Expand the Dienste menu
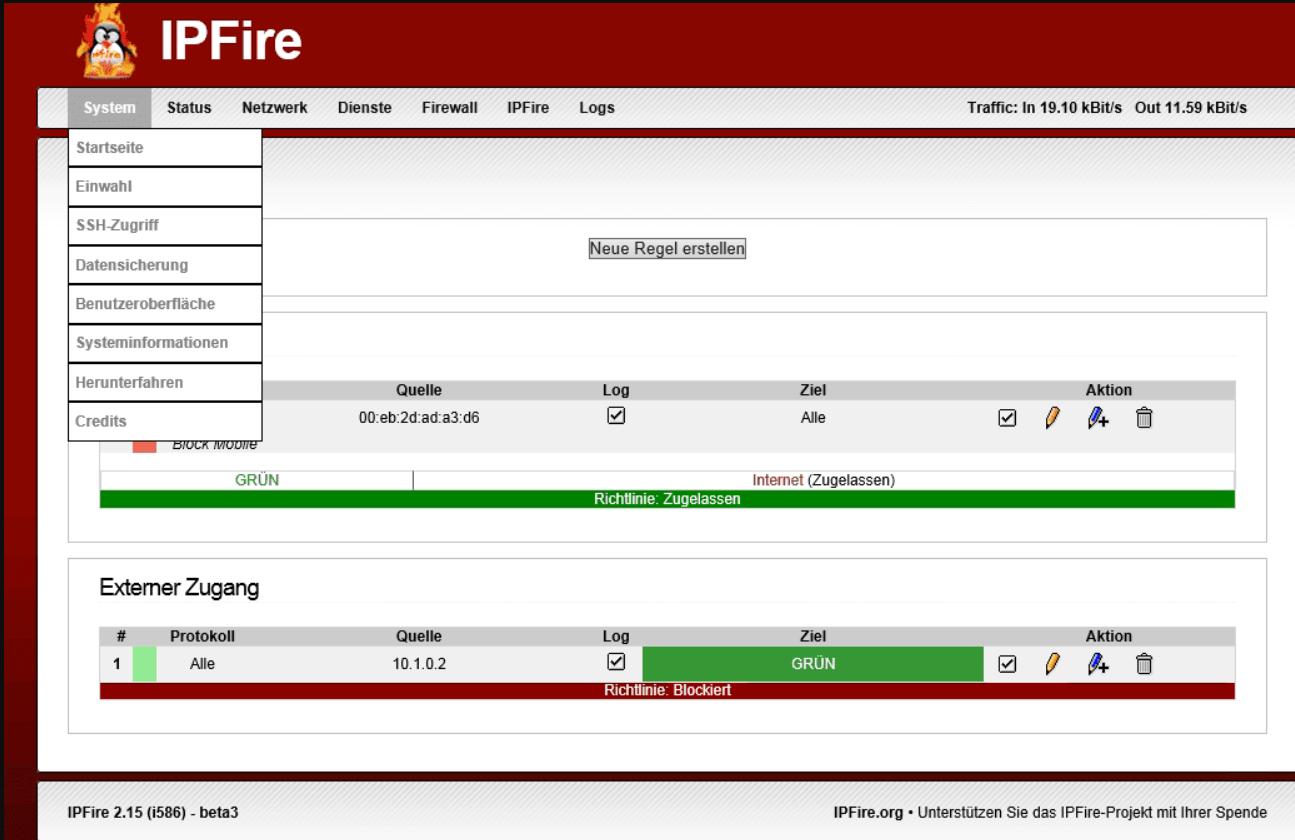This screenshot has height=840, width=1295. (x=365, y=108)
